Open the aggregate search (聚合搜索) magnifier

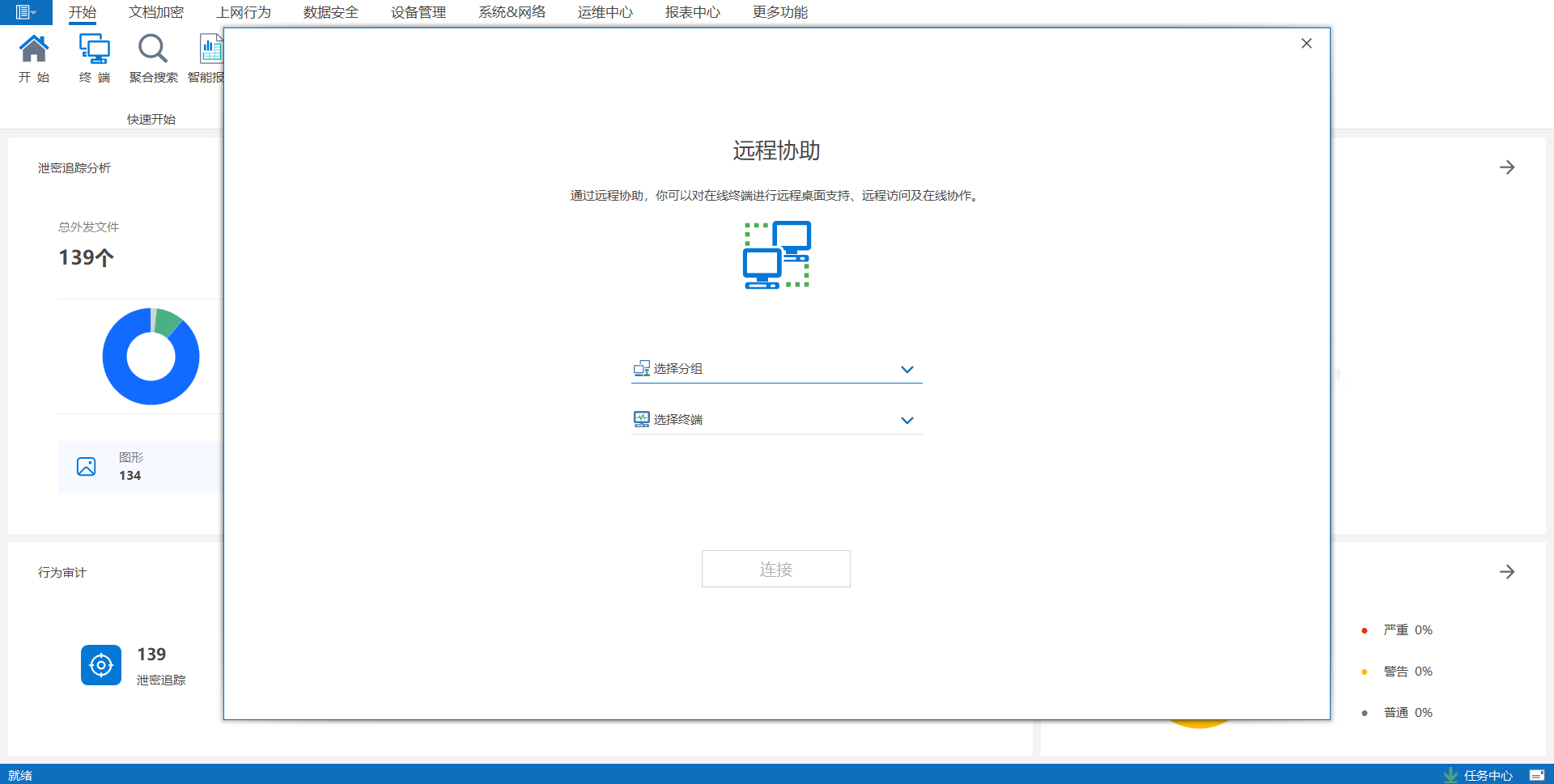tap(152, 50)
